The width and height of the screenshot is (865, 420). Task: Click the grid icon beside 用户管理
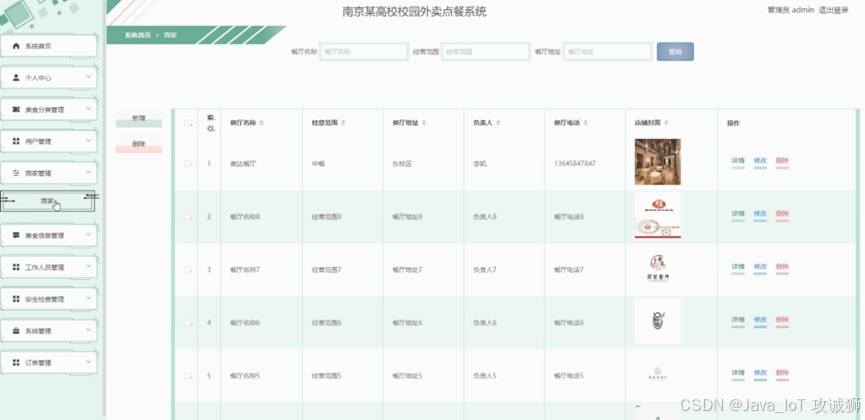(16, 141)
